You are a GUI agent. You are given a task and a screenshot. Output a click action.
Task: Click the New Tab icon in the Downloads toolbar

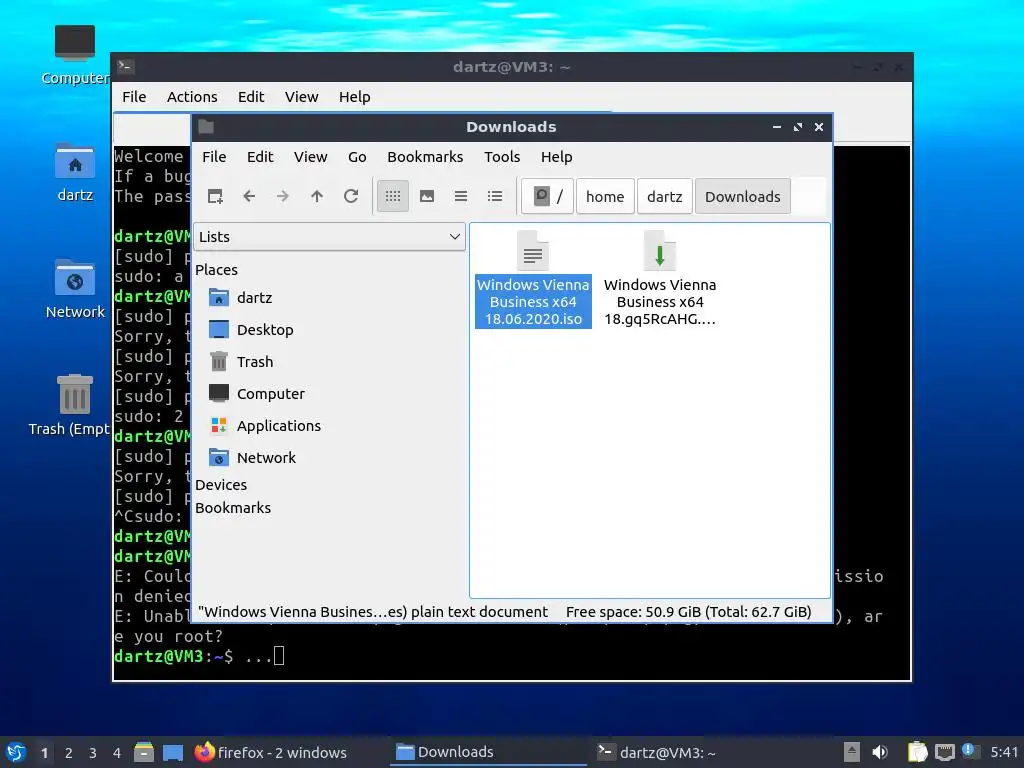tap(215, 196)
